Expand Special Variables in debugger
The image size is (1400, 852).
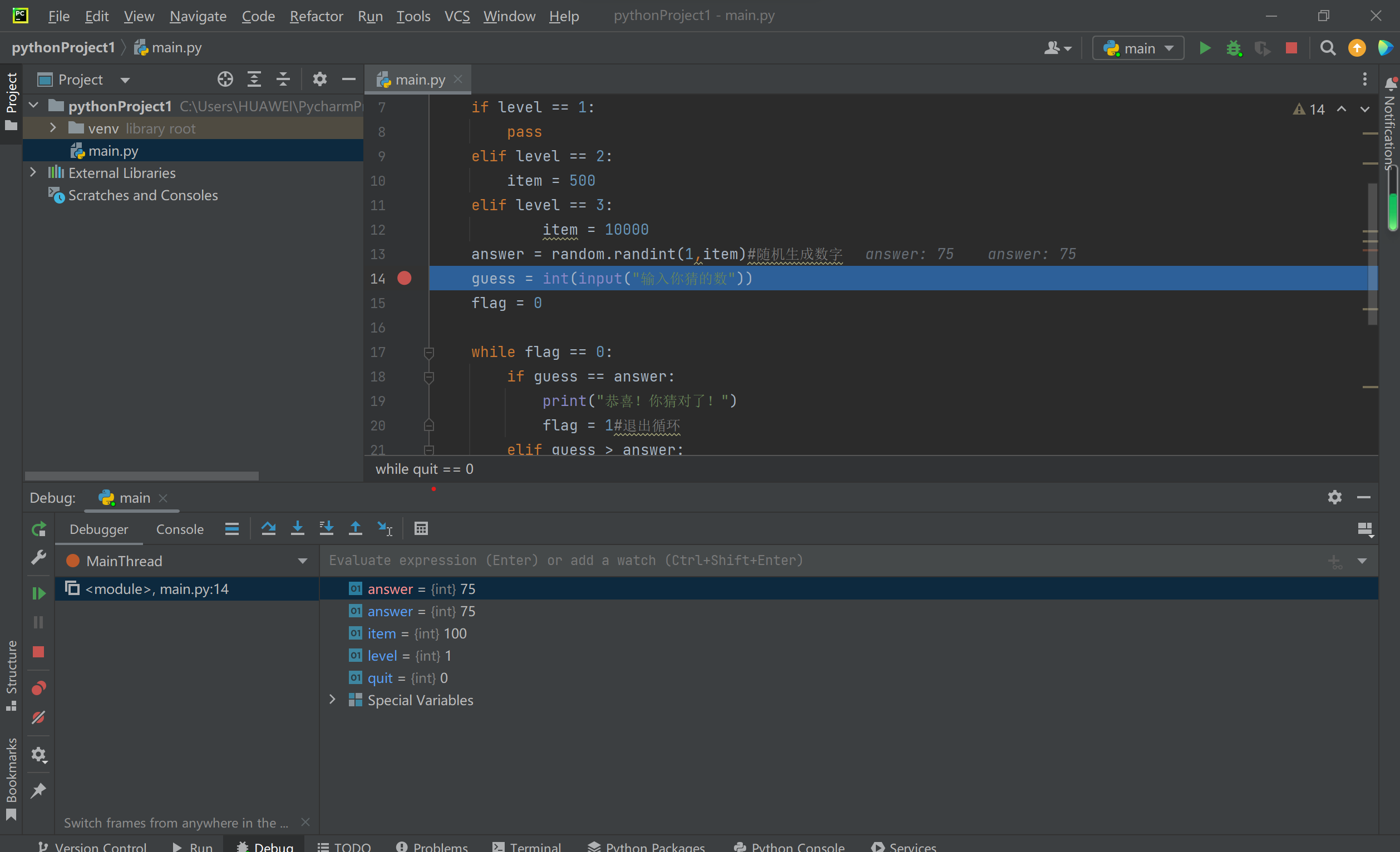(x=333, y=700)
